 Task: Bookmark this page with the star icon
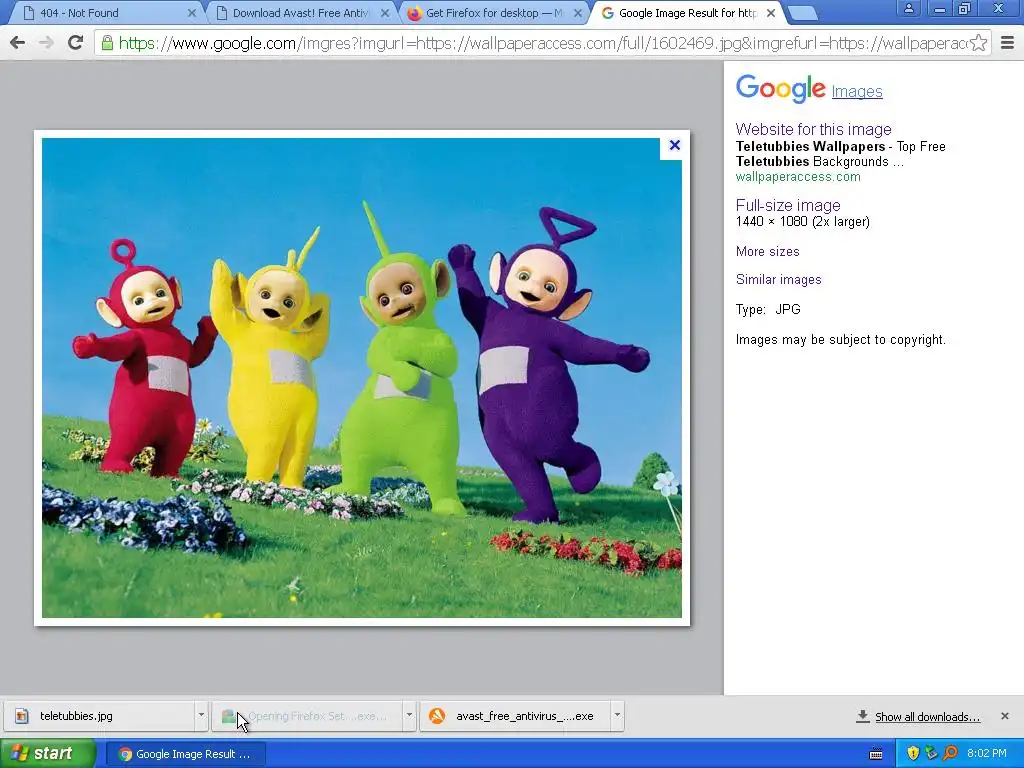click(978, 43)
